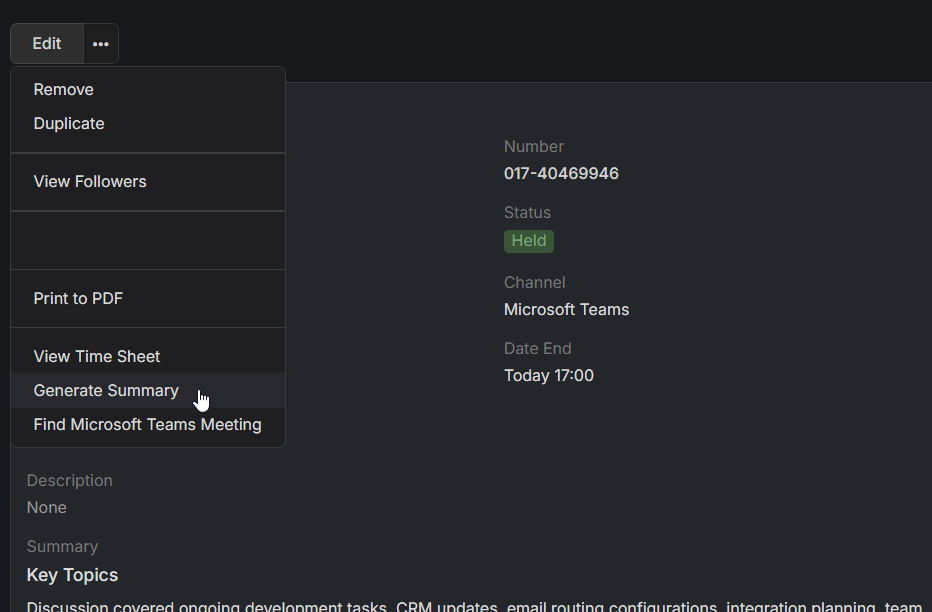Click the Status field label
The image size is (932, 612).
click(527, 213)
